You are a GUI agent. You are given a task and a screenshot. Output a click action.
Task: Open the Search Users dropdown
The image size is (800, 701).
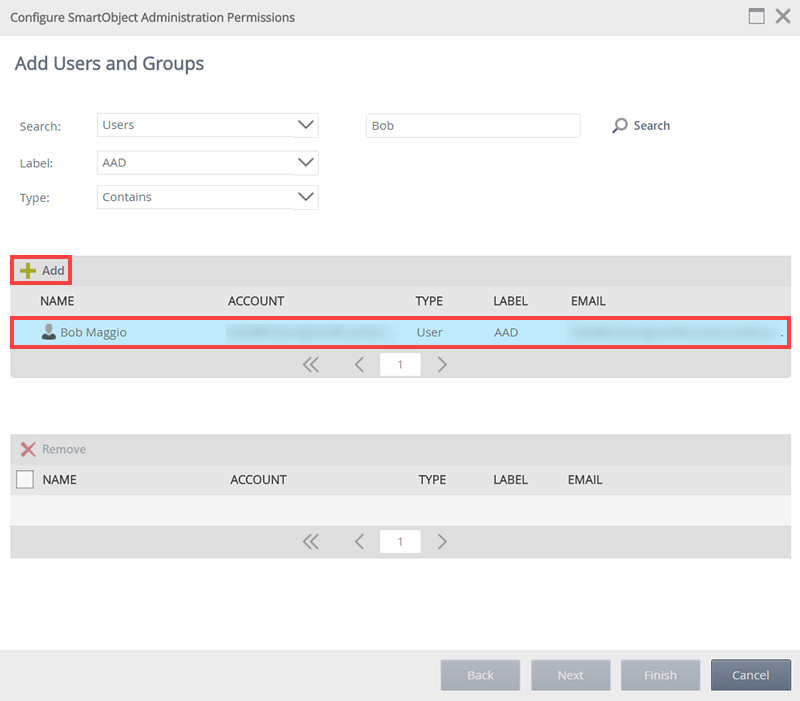coord(306,126)
